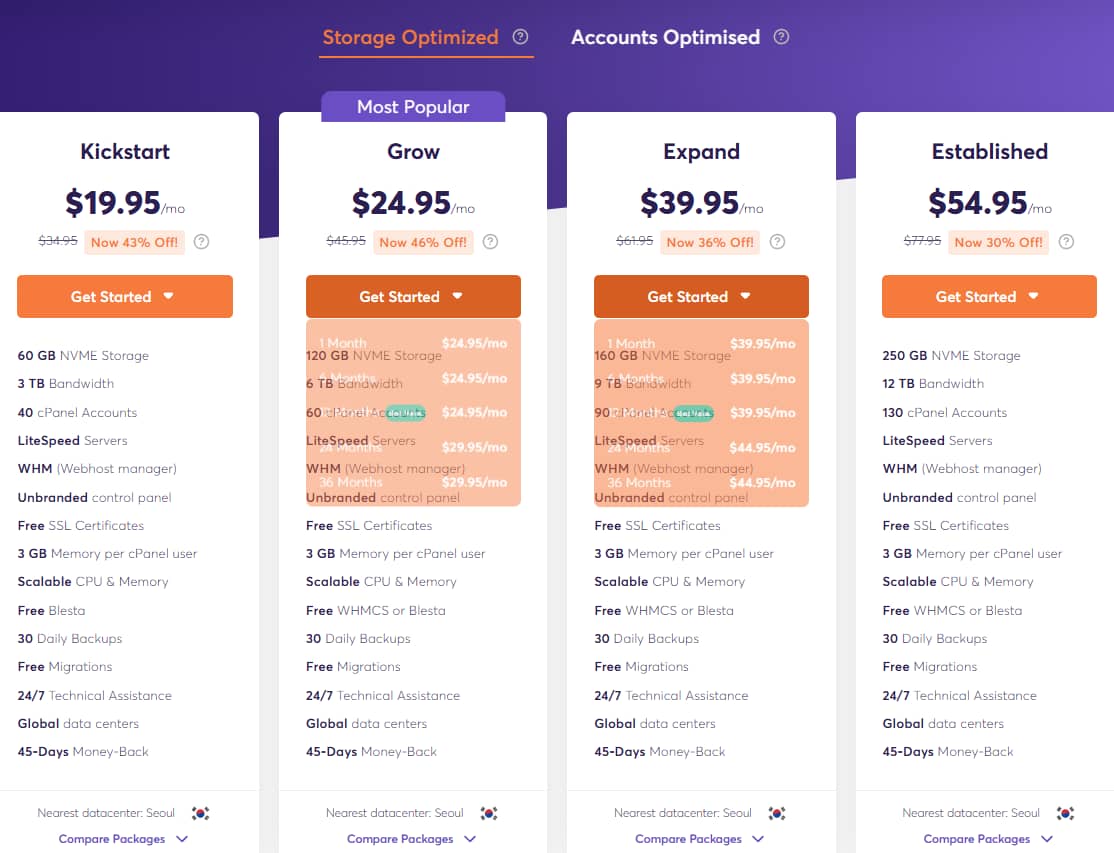Click Compare Packages link under Kickstart
This screenshot has width=1114, height=853.
[123, 839]
